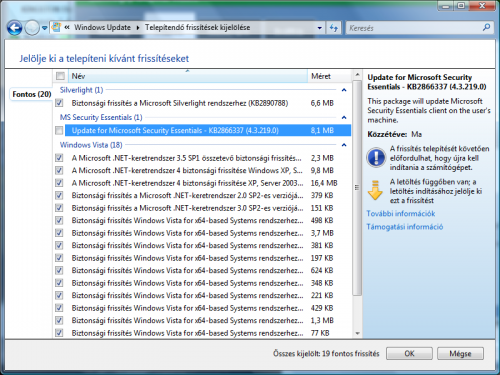The image size is (500, 375).
Task: Sort the list by Méret column
Action: pyautogui.click(x=329, y=76)
